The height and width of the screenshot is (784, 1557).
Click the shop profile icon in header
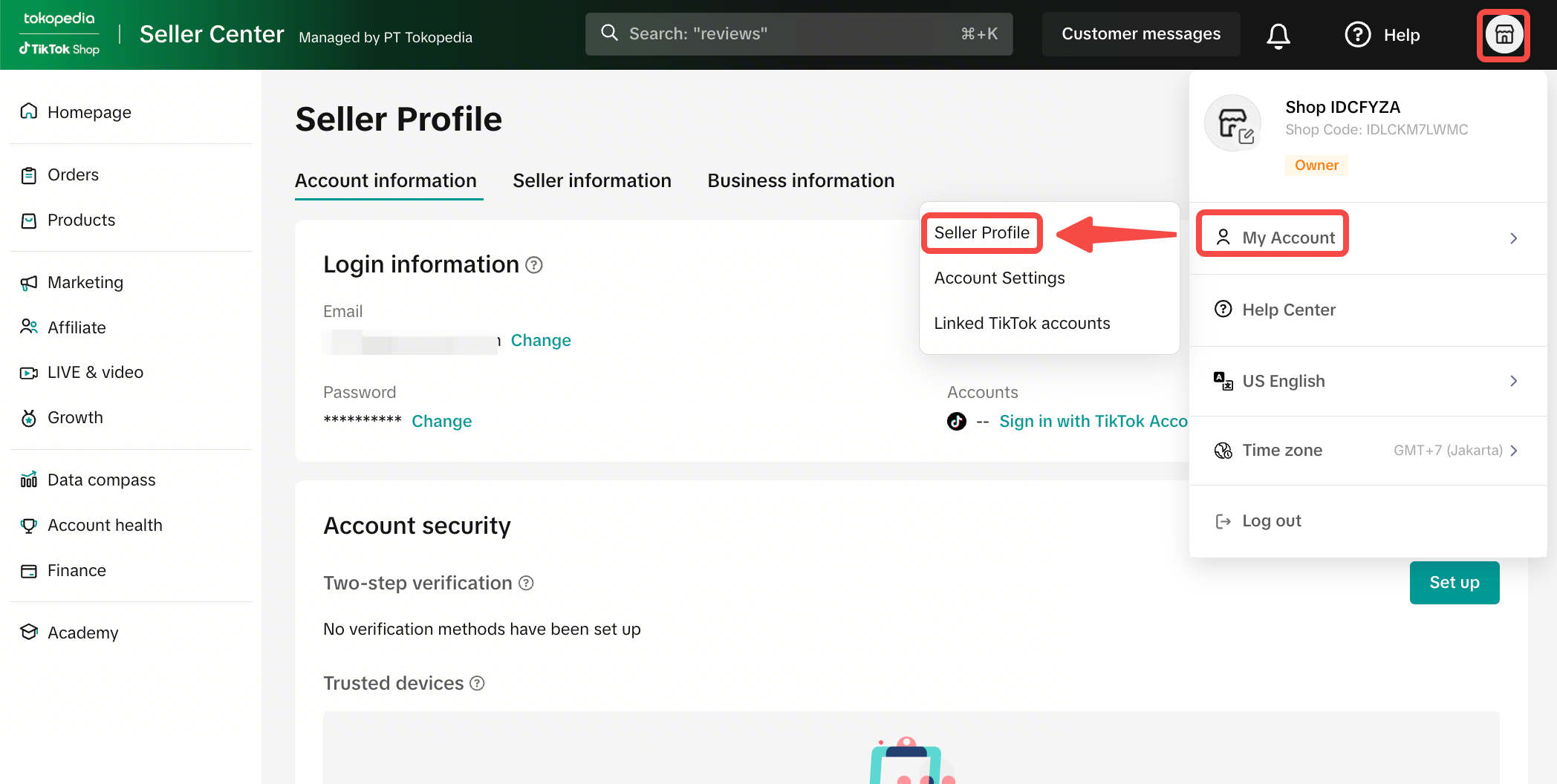1504,35
